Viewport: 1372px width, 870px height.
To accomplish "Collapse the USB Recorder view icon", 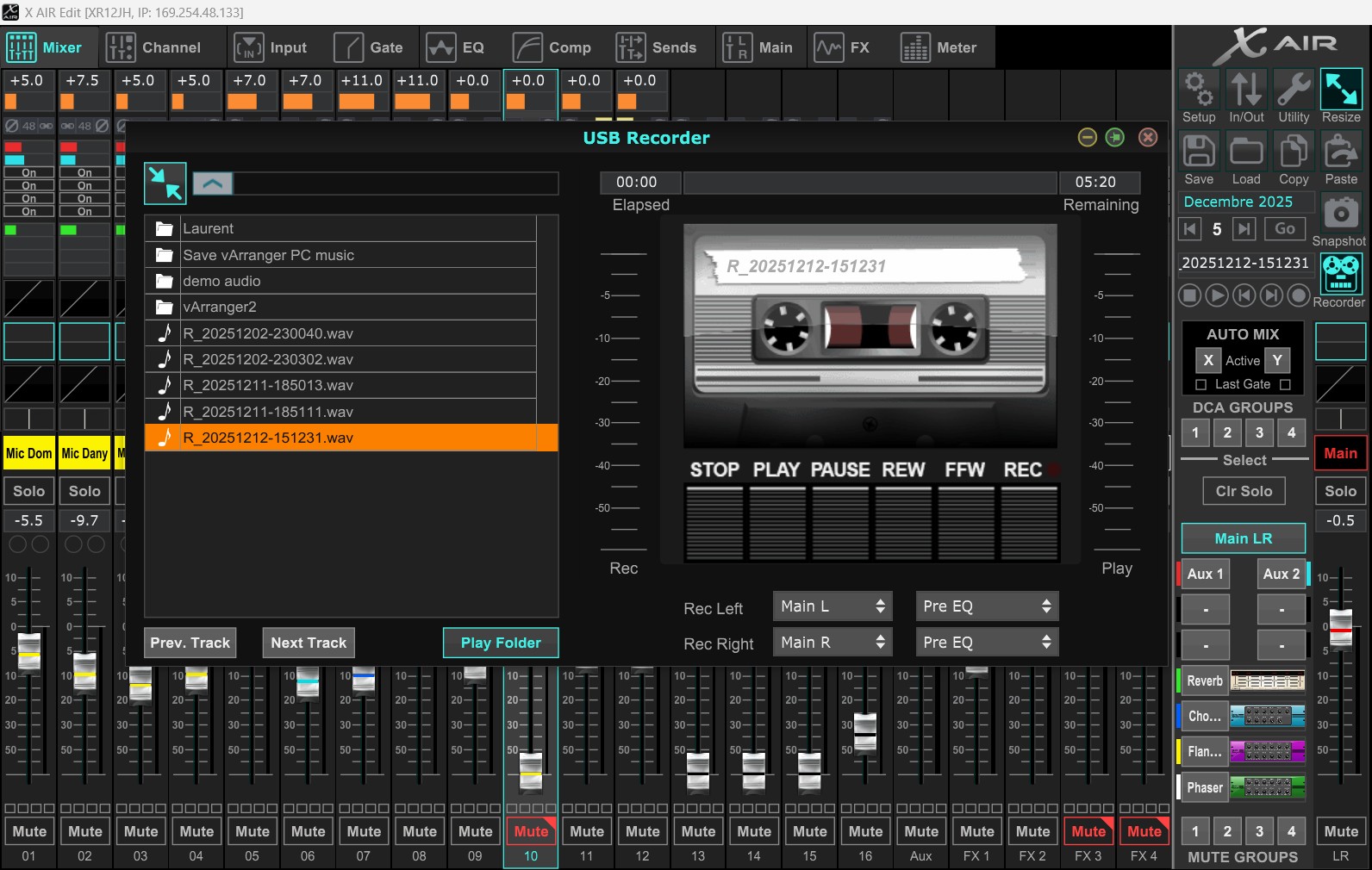I will [165, 183].
